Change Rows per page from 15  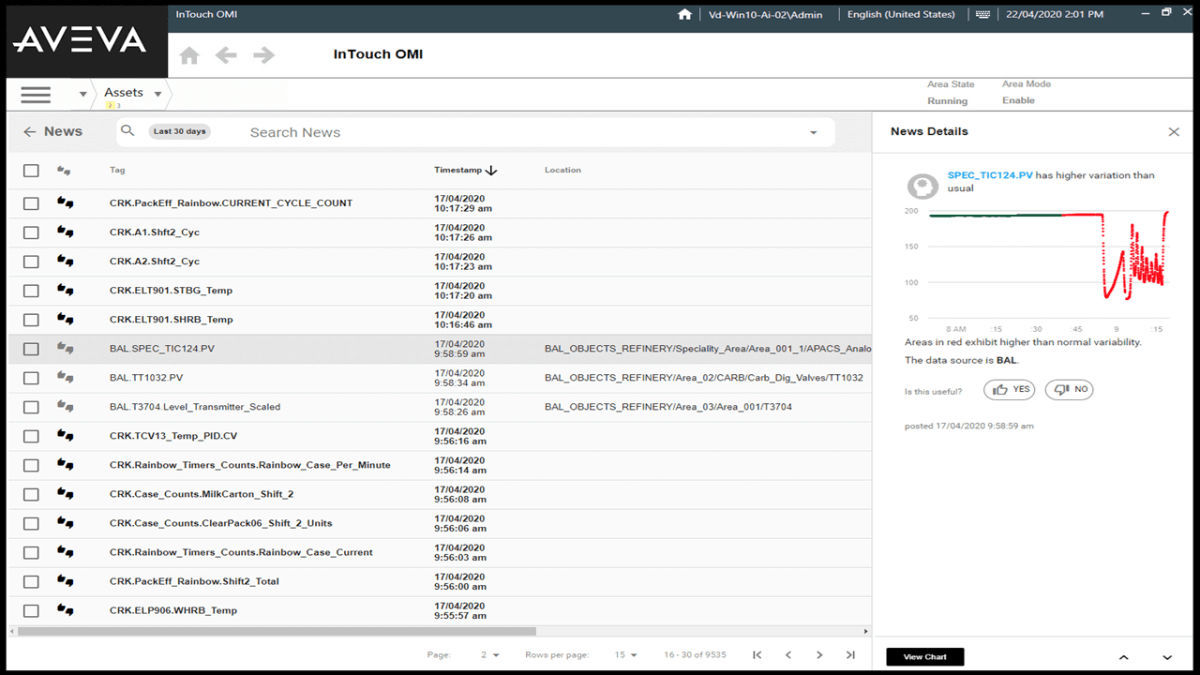coord(625,654)
